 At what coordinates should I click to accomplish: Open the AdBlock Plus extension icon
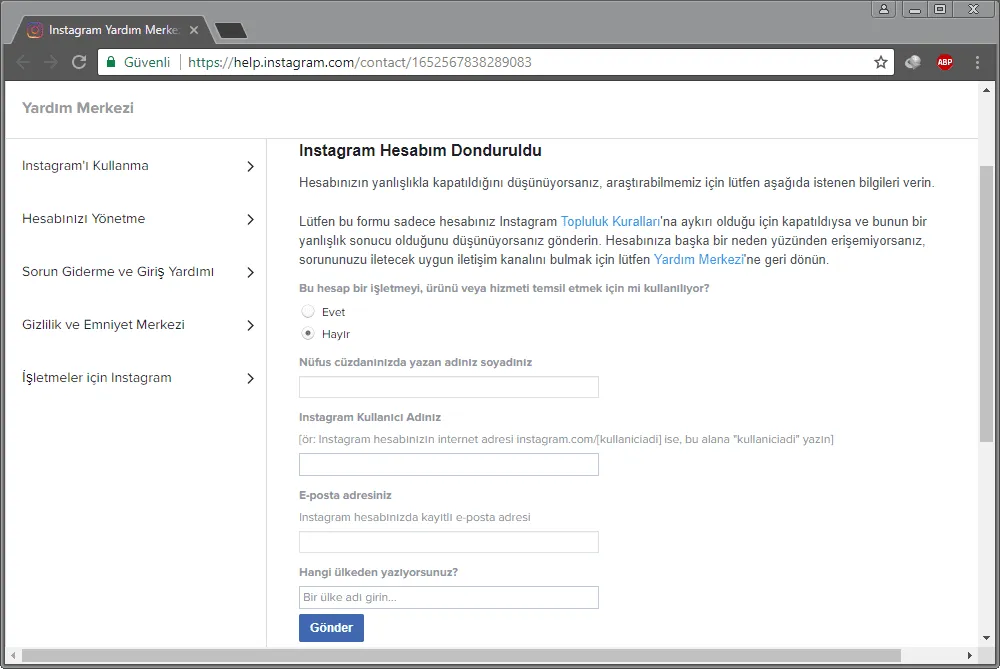point(944,62)
